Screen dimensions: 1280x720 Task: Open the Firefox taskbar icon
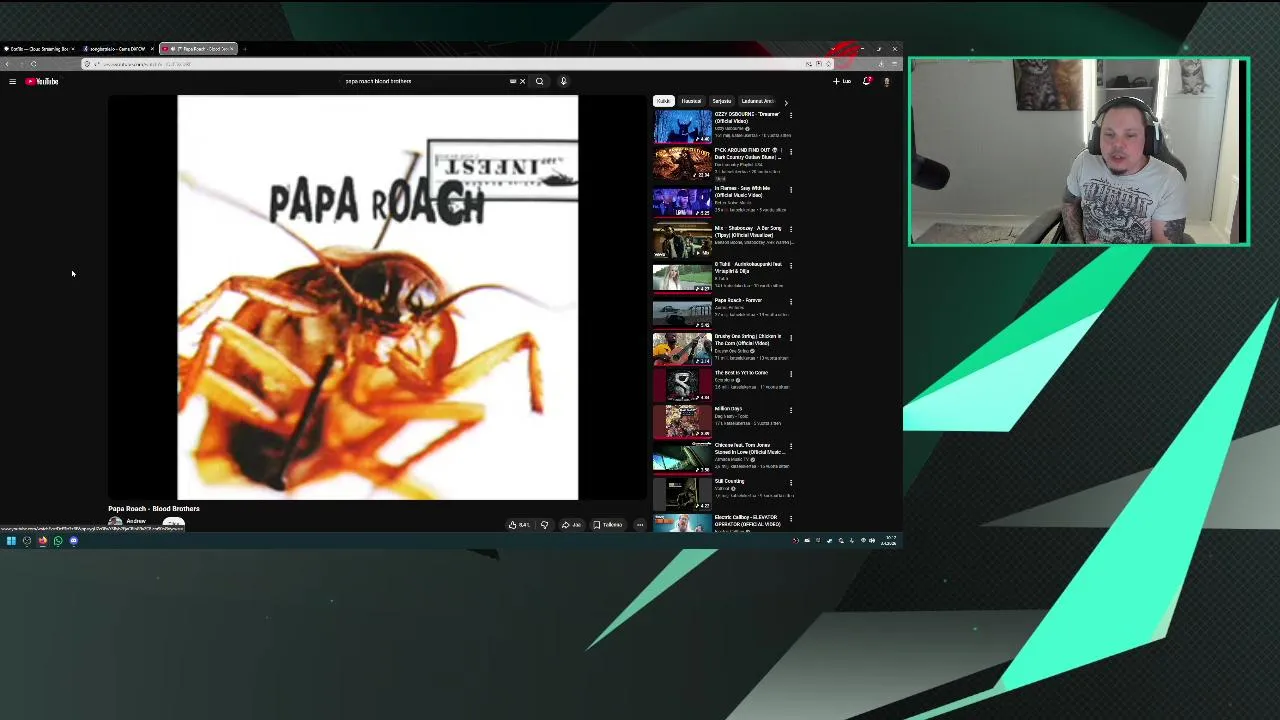pos(42,541)
